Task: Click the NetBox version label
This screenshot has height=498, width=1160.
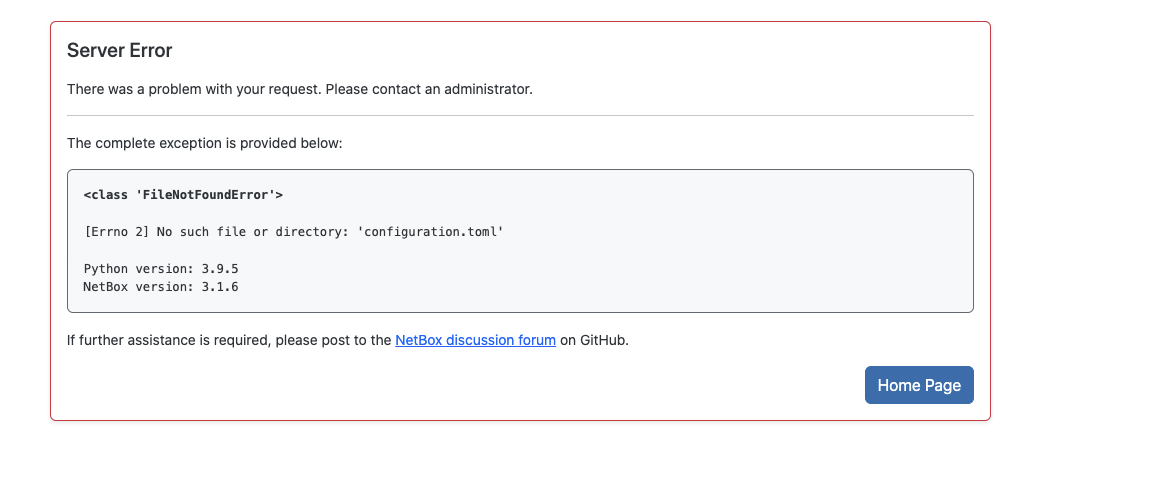Action: click(x=138, y=286)
